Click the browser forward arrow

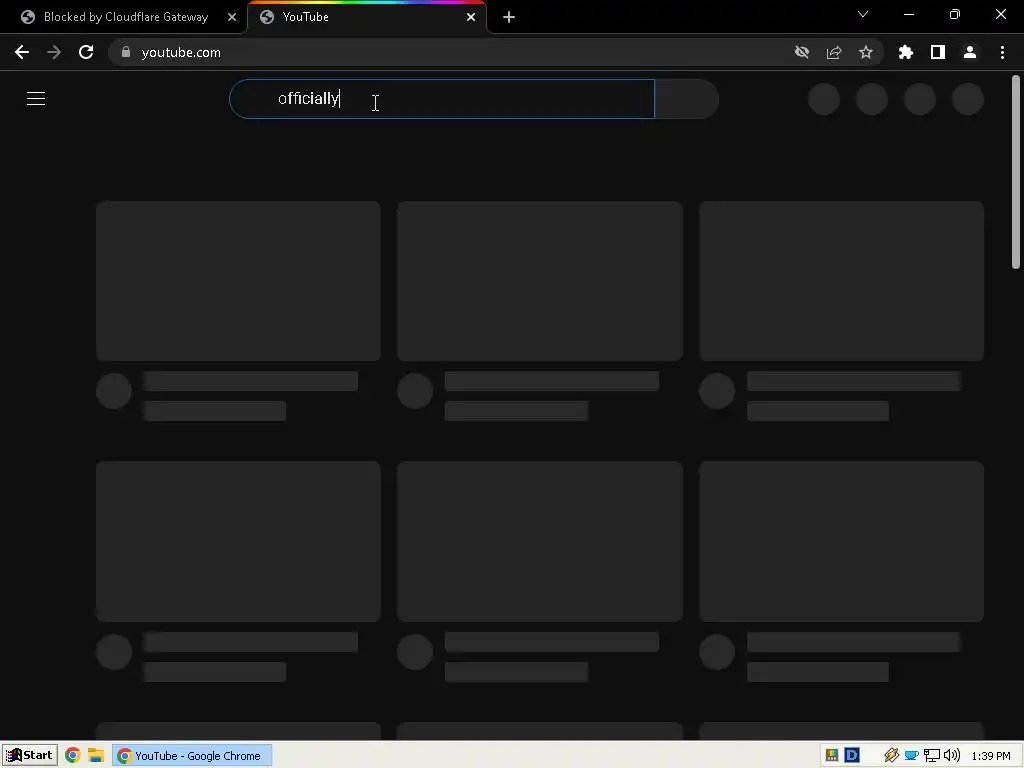pyautogui.click(x=54, y=52)
